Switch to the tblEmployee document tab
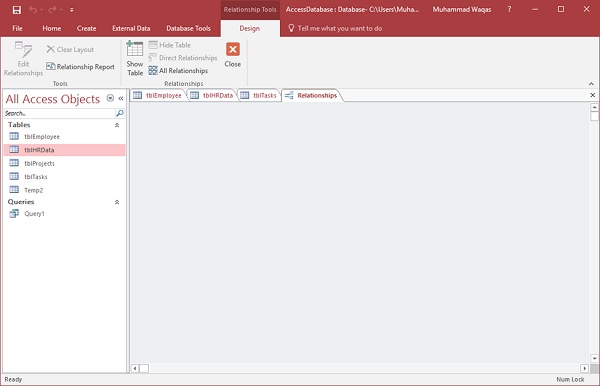 pyautogui.click(x=158, y=95)
